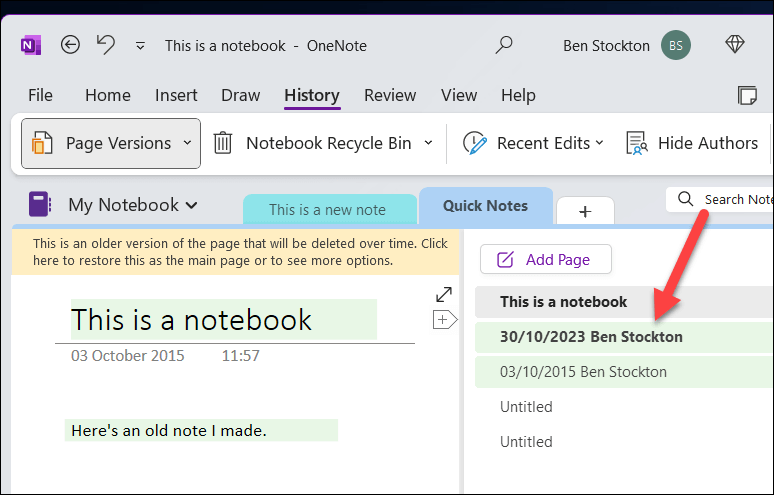The height and width of the screenshot is (495, 774).
Task: Add a new section with plus tab
Action: click(585, 211)
